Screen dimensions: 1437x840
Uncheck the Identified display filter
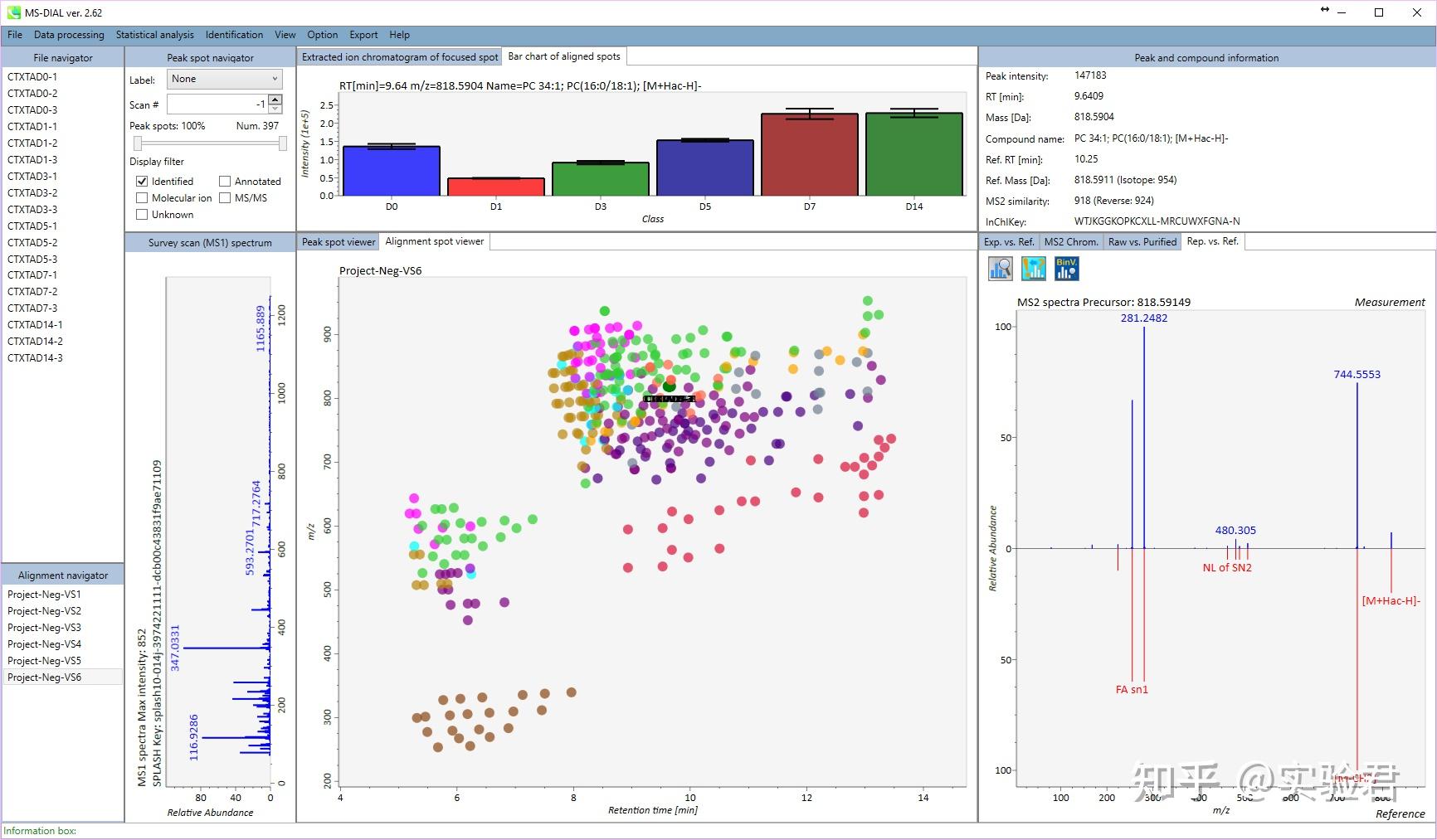[142, 181]
